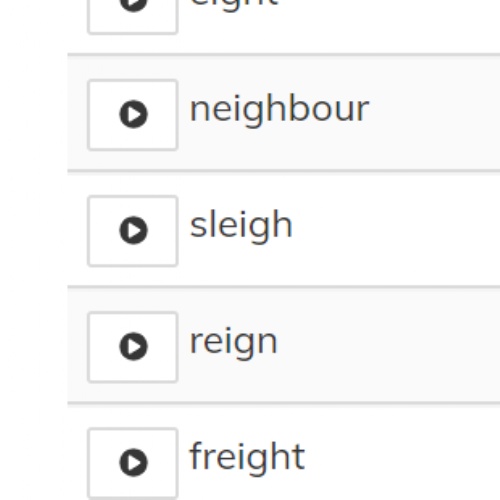Click empty space right of "eight"
The image size is (500, 500).
click(x=390, y=20)
